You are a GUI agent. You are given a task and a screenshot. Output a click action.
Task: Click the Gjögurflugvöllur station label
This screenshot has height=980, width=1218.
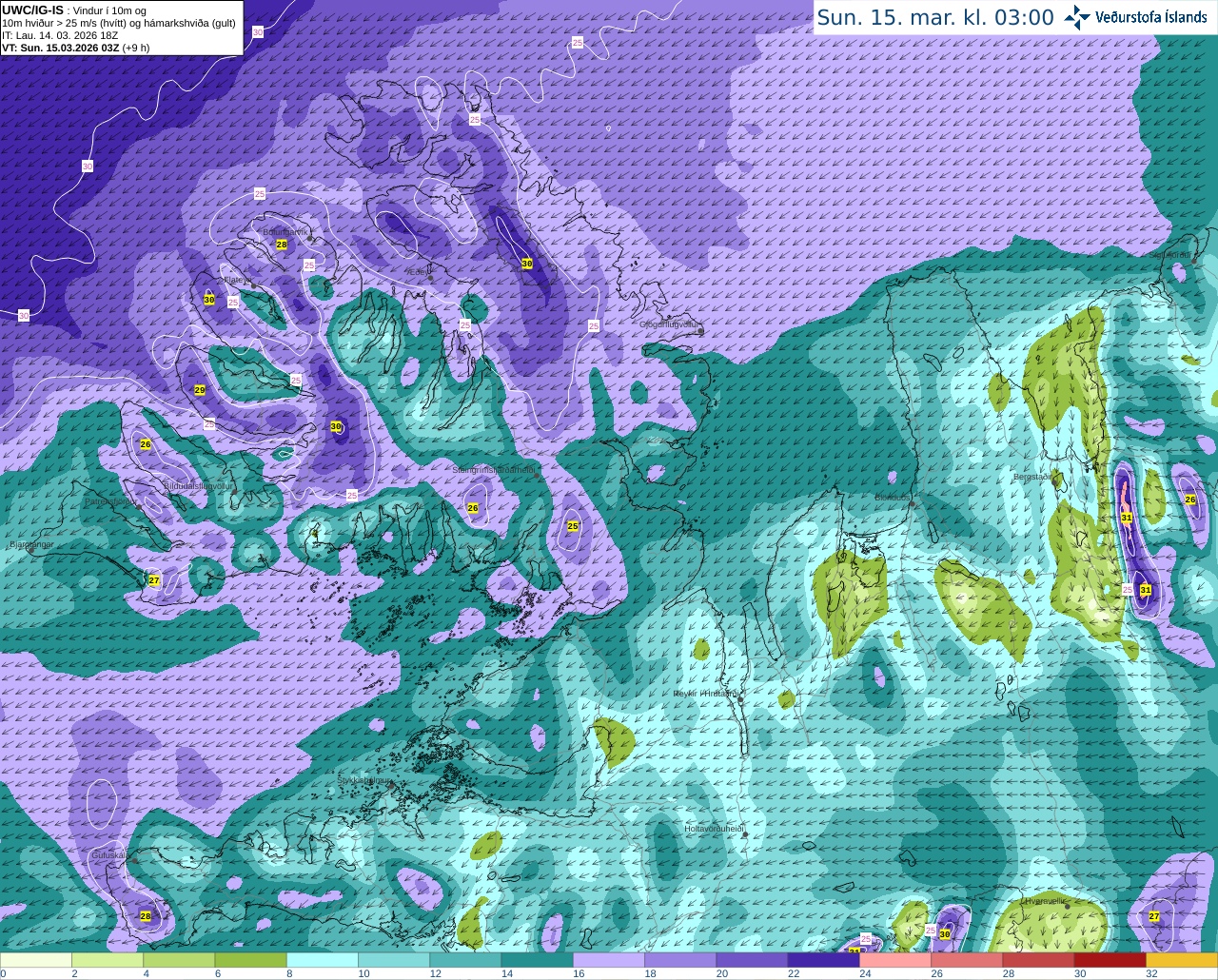click(x=669, y=324)
